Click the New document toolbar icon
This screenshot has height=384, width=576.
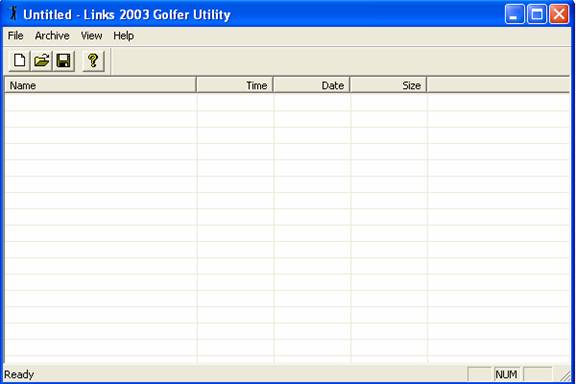pyautogui.click(x=19, y=61)
